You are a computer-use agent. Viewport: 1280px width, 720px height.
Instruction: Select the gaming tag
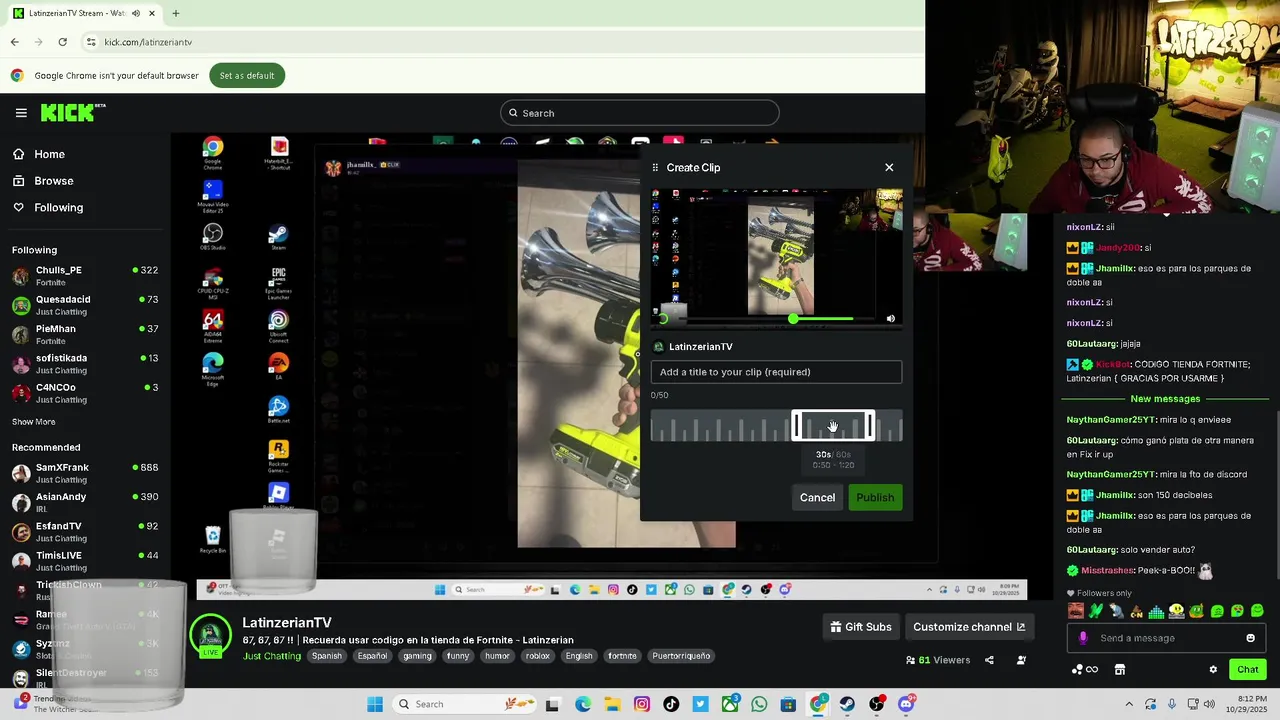pos(417,656)
